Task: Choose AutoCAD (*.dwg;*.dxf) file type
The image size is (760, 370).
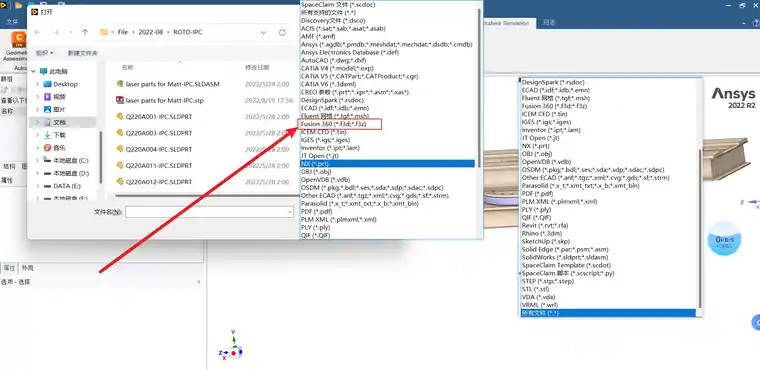Action: (333, 61)
